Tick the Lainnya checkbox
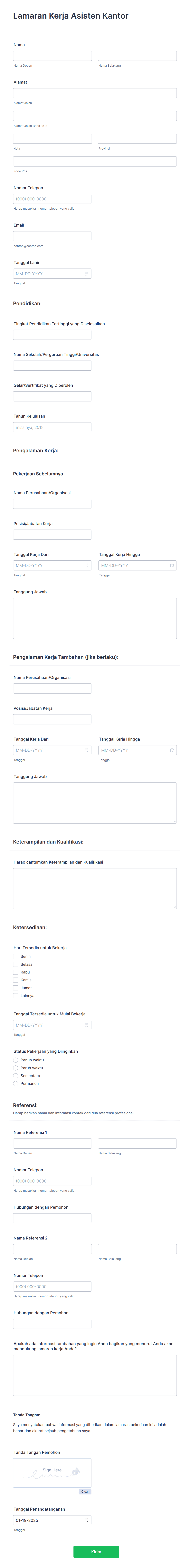This screenshot has height=1568, width=190. [x=16, y=996]
